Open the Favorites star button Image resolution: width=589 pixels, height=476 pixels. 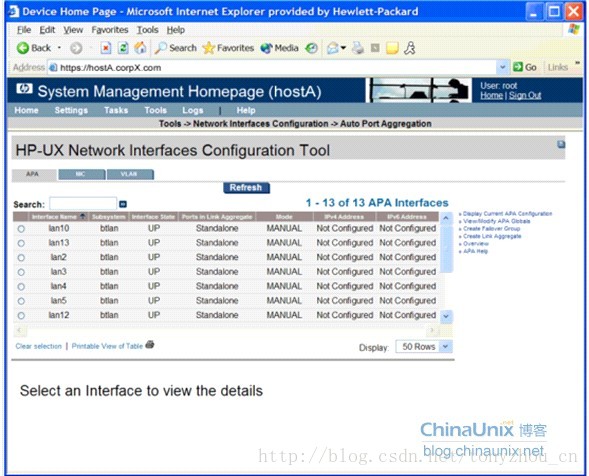pyautogui.click(x=228, y=48)
